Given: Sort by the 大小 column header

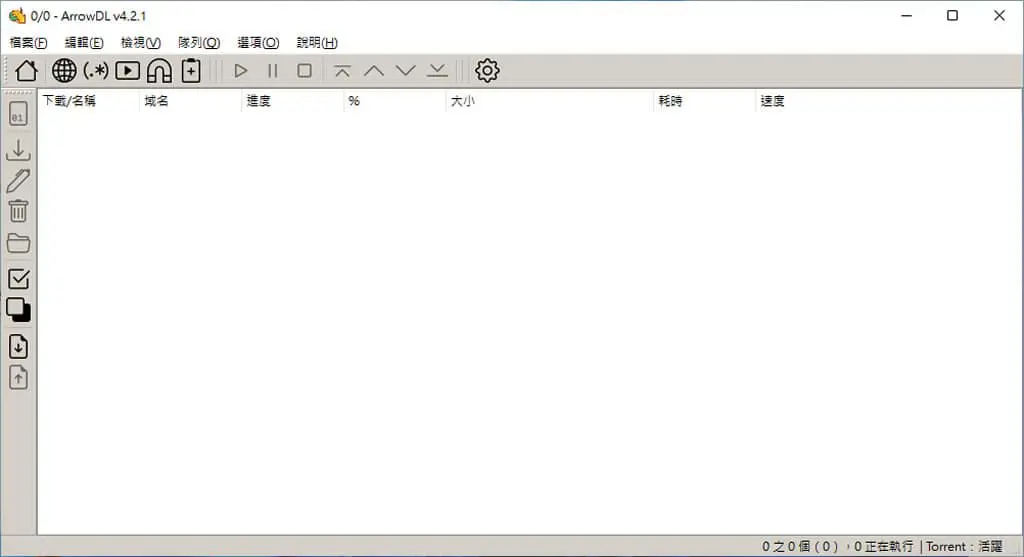Looking at the screenshot, I should point(462,101).
